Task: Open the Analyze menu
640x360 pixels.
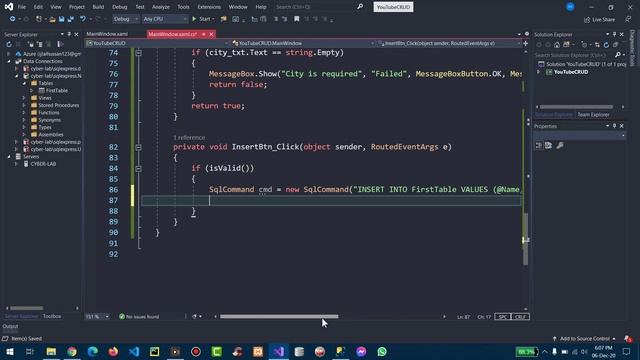Action: tap(161, 7)
